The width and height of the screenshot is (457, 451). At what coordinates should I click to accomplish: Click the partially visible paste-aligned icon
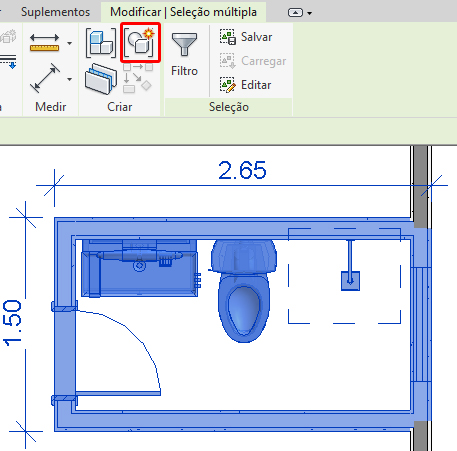[x=8, y=62]
